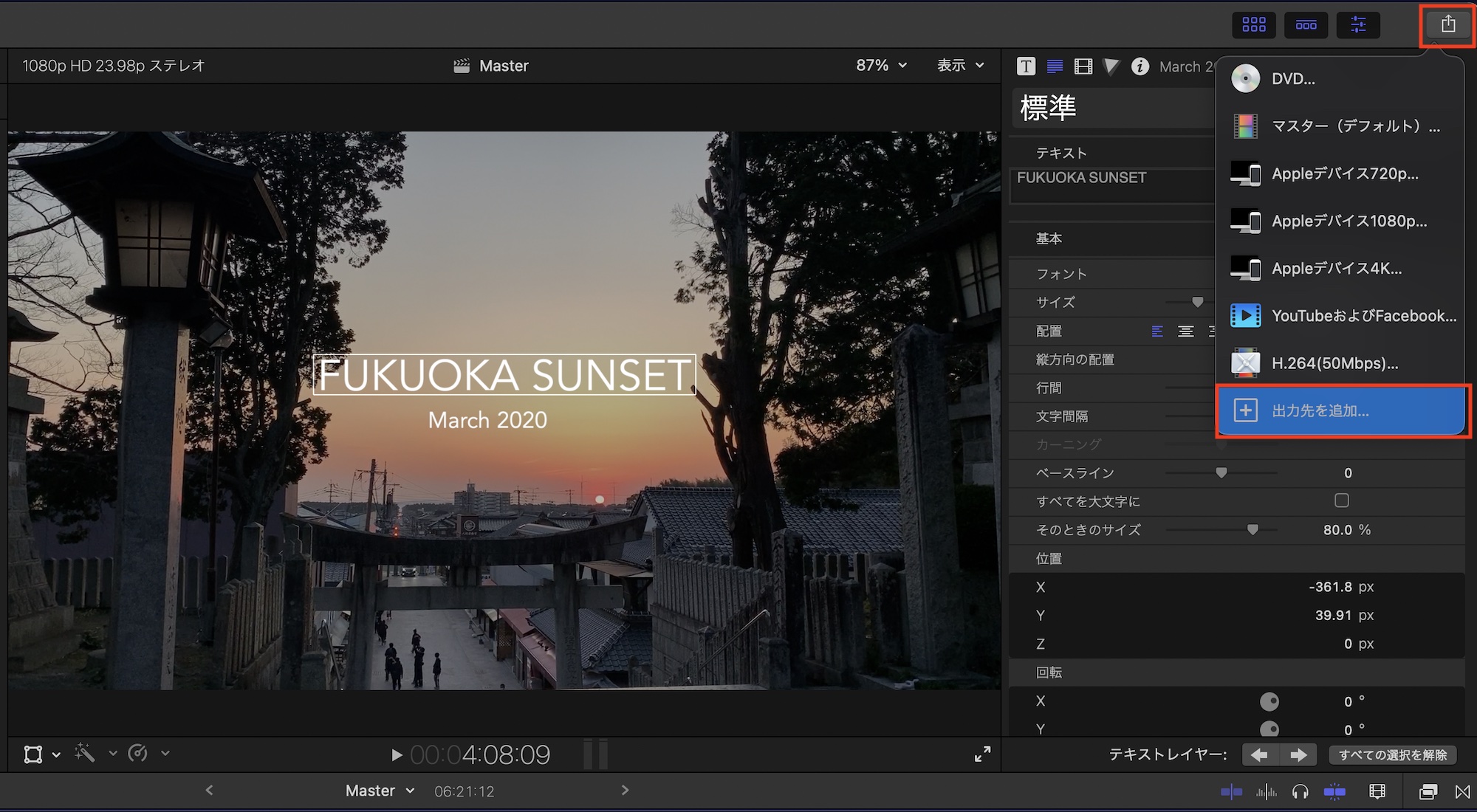The width and height of the screenshot is (1477, 812).
Task: Enter full screen viewer mode
Action: [x=982, y=754]
